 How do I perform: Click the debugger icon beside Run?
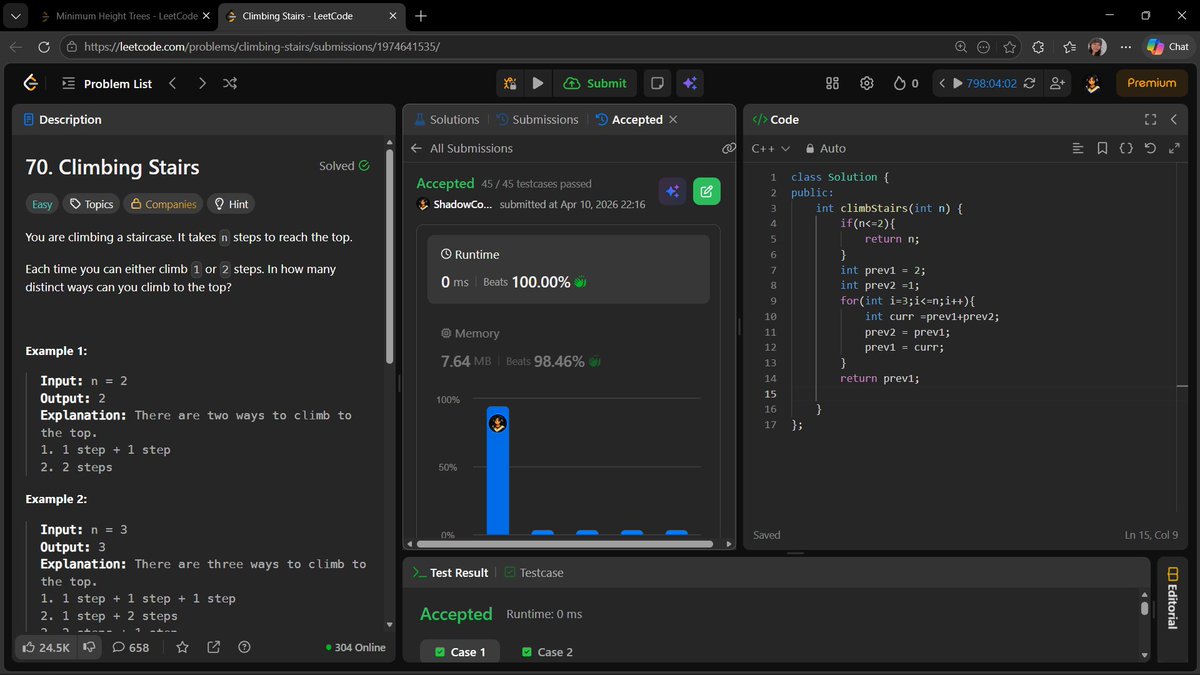511,83
